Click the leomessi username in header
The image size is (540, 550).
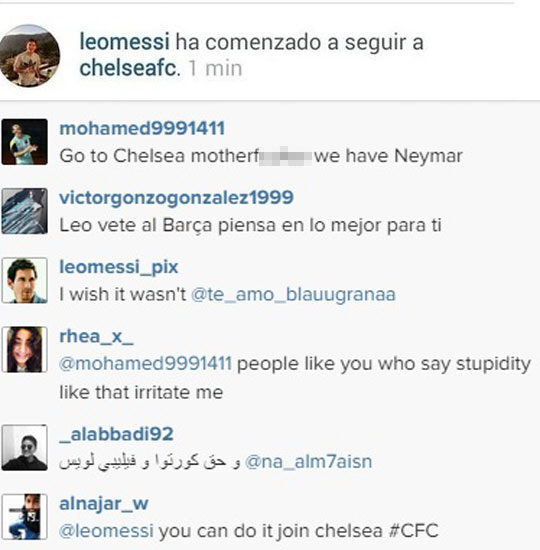125,42
